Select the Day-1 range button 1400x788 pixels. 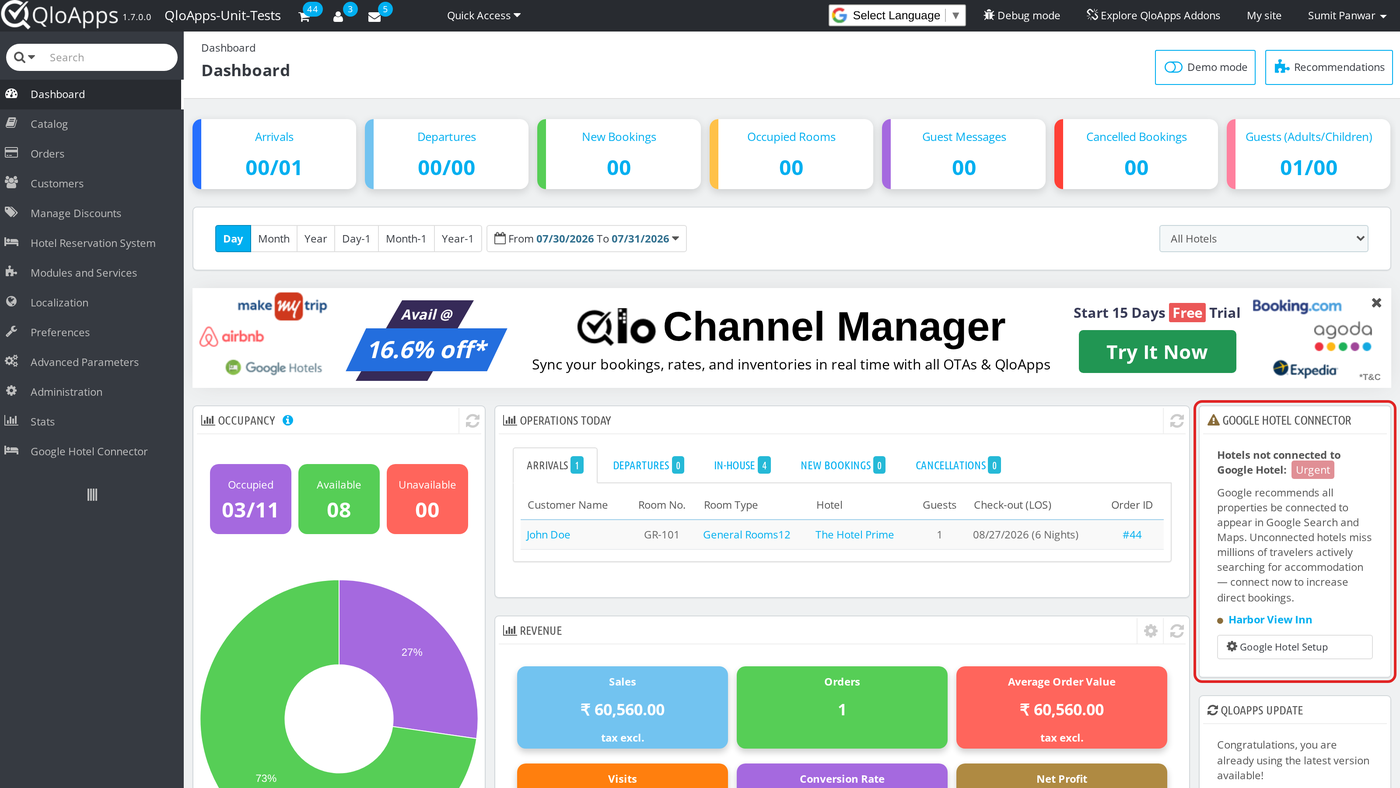pos(356,239)
